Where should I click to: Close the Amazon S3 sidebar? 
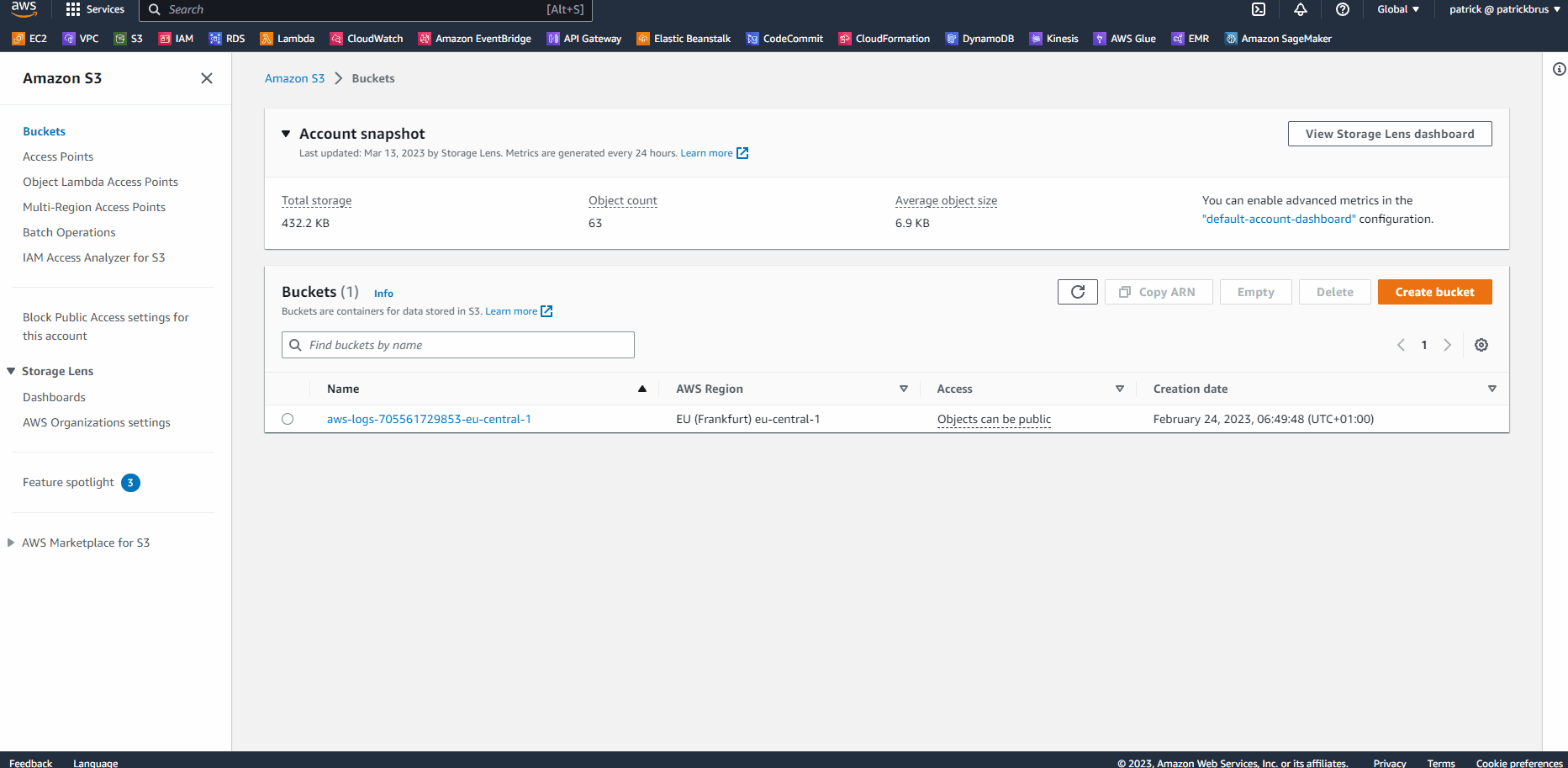click(x=207, y=78)
